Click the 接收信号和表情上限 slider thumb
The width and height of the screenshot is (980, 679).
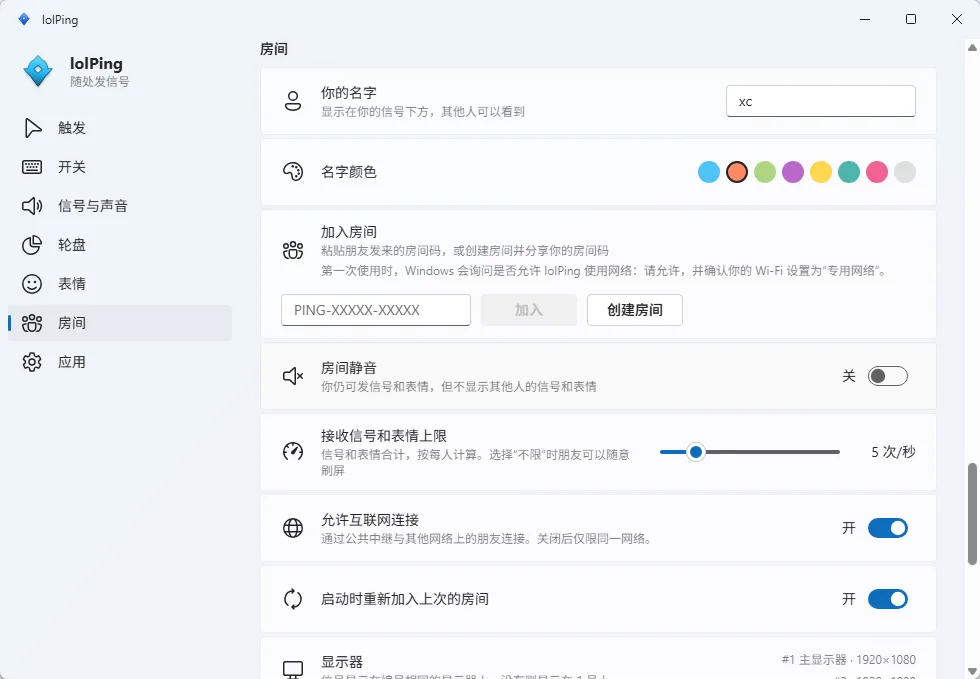696,451
